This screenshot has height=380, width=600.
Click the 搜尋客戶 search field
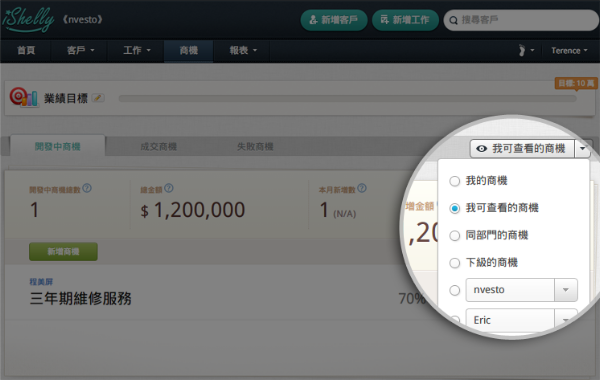521,20
